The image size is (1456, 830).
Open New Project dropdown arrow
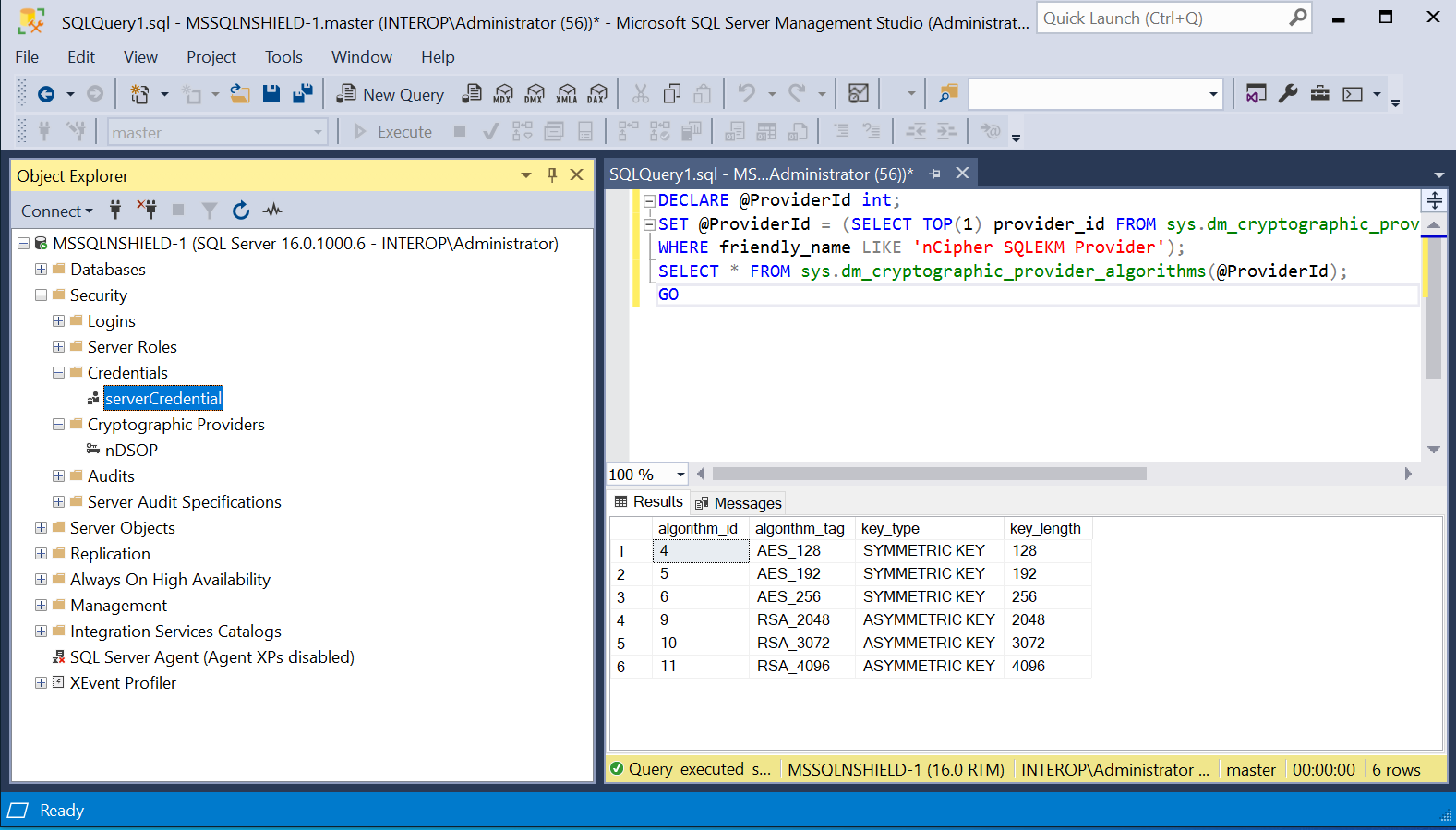tap(164, 94)
